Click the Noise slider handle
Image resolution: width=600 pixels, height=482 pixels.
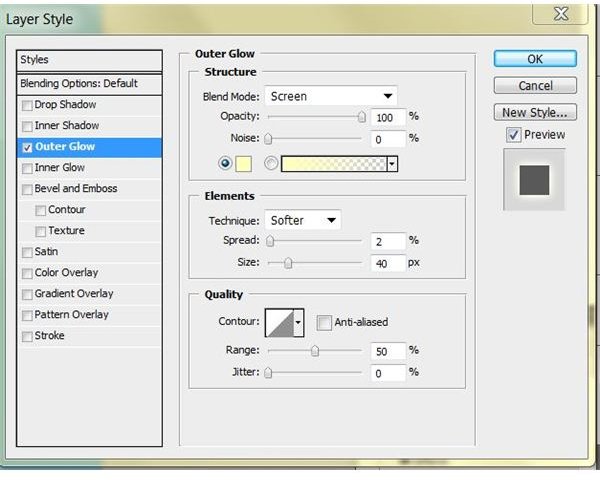pyautogui.click(x=268, y=138)
